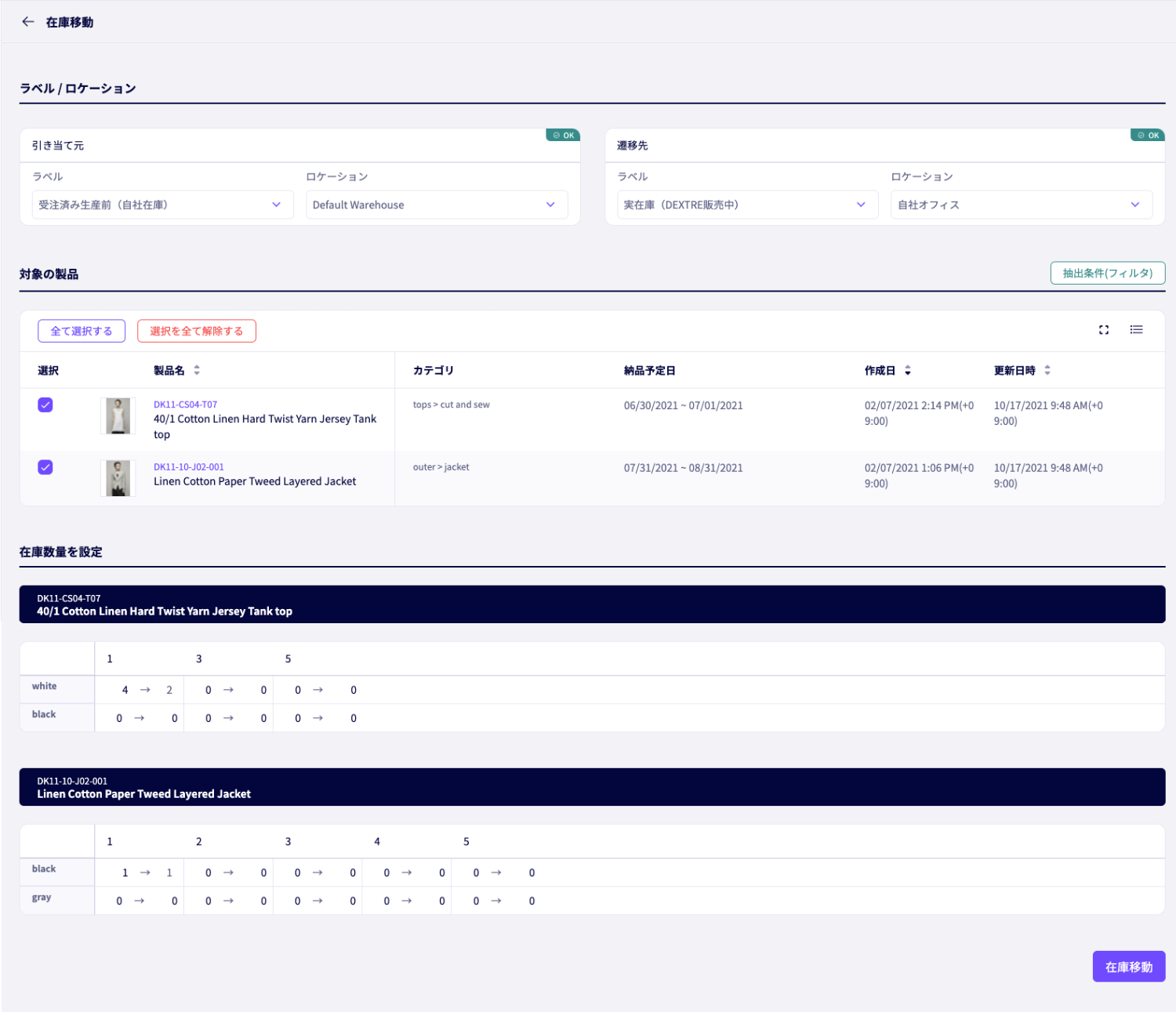Click the tops > cut and sew category
Viewport: 1176px width, 1012px height.
pyautogui.click(x=452, y=404)
